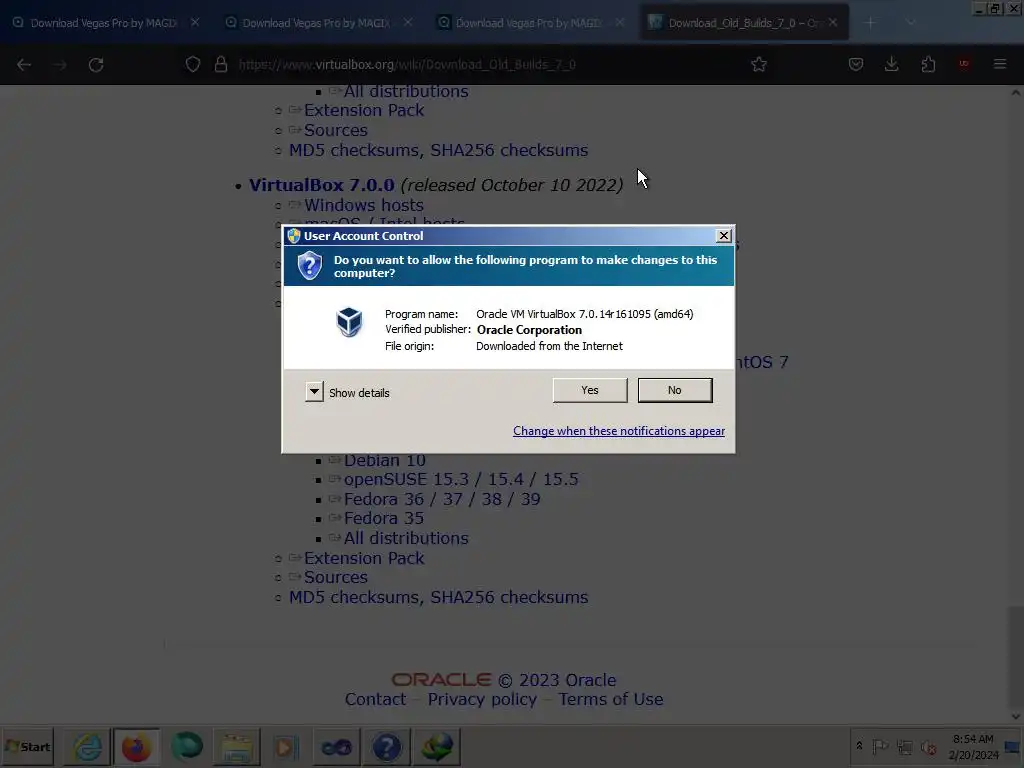Click the site security padlock icon
This screenshot has width=1024, height=768.
221,64
